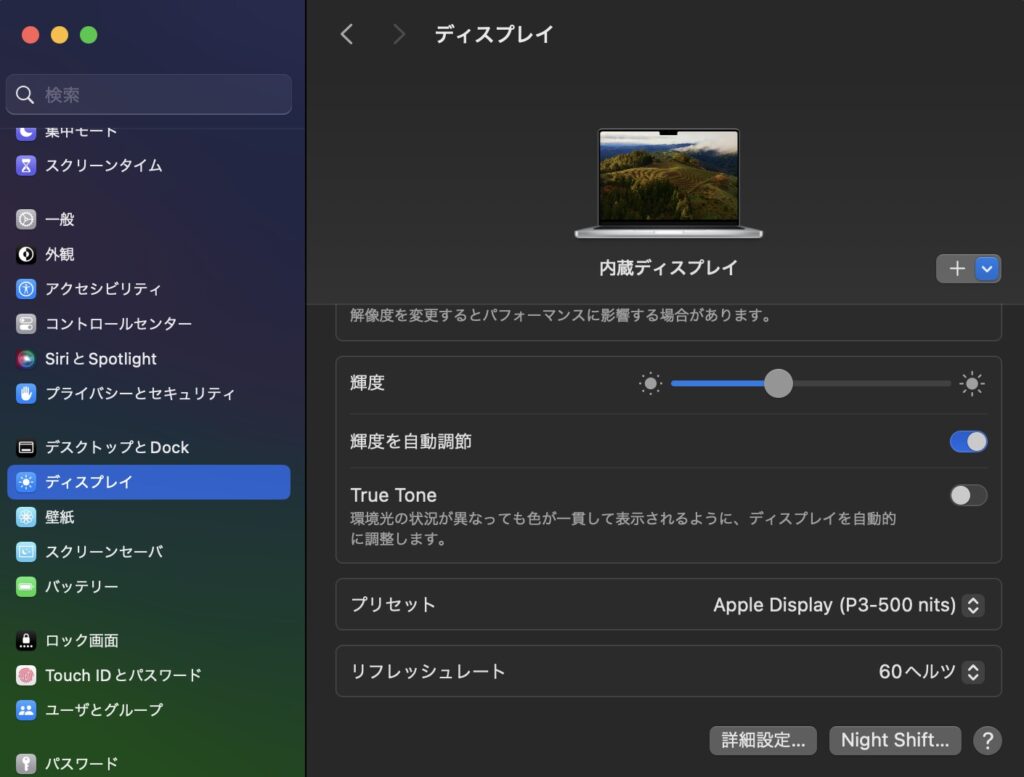This screenshot has width=1024, height=777.
Task: Click the help question mark button
Action: 987,740
